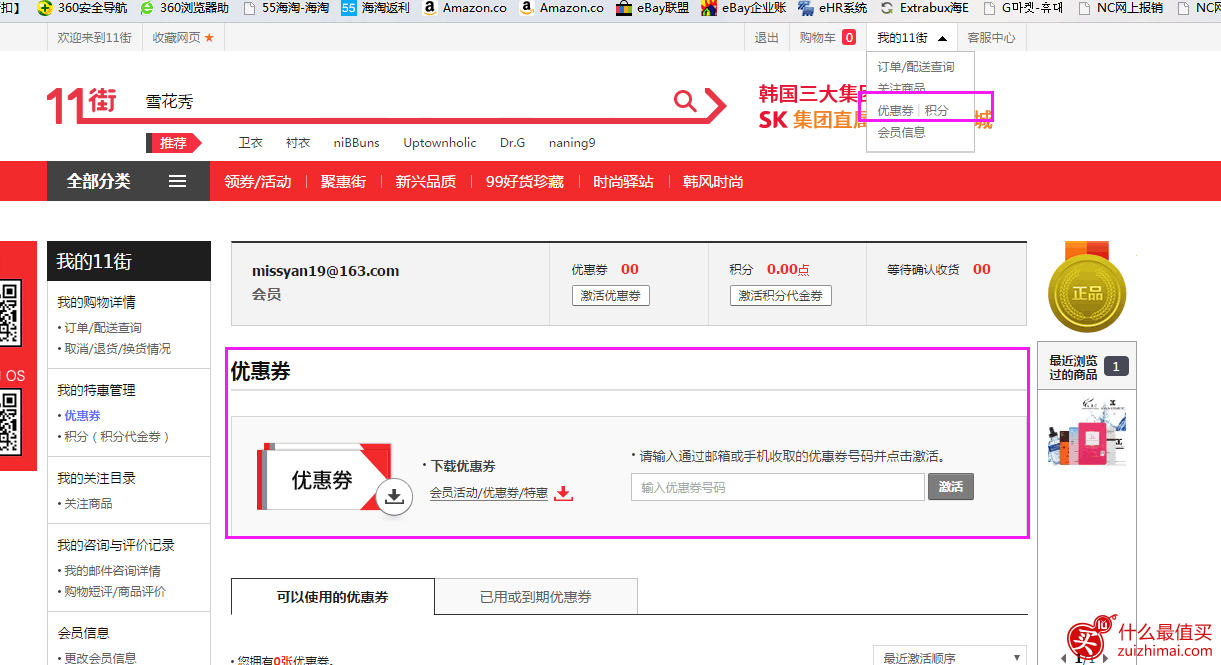Click the 会员活动/优惠券/特惠 link

click(x=489, y=493)
